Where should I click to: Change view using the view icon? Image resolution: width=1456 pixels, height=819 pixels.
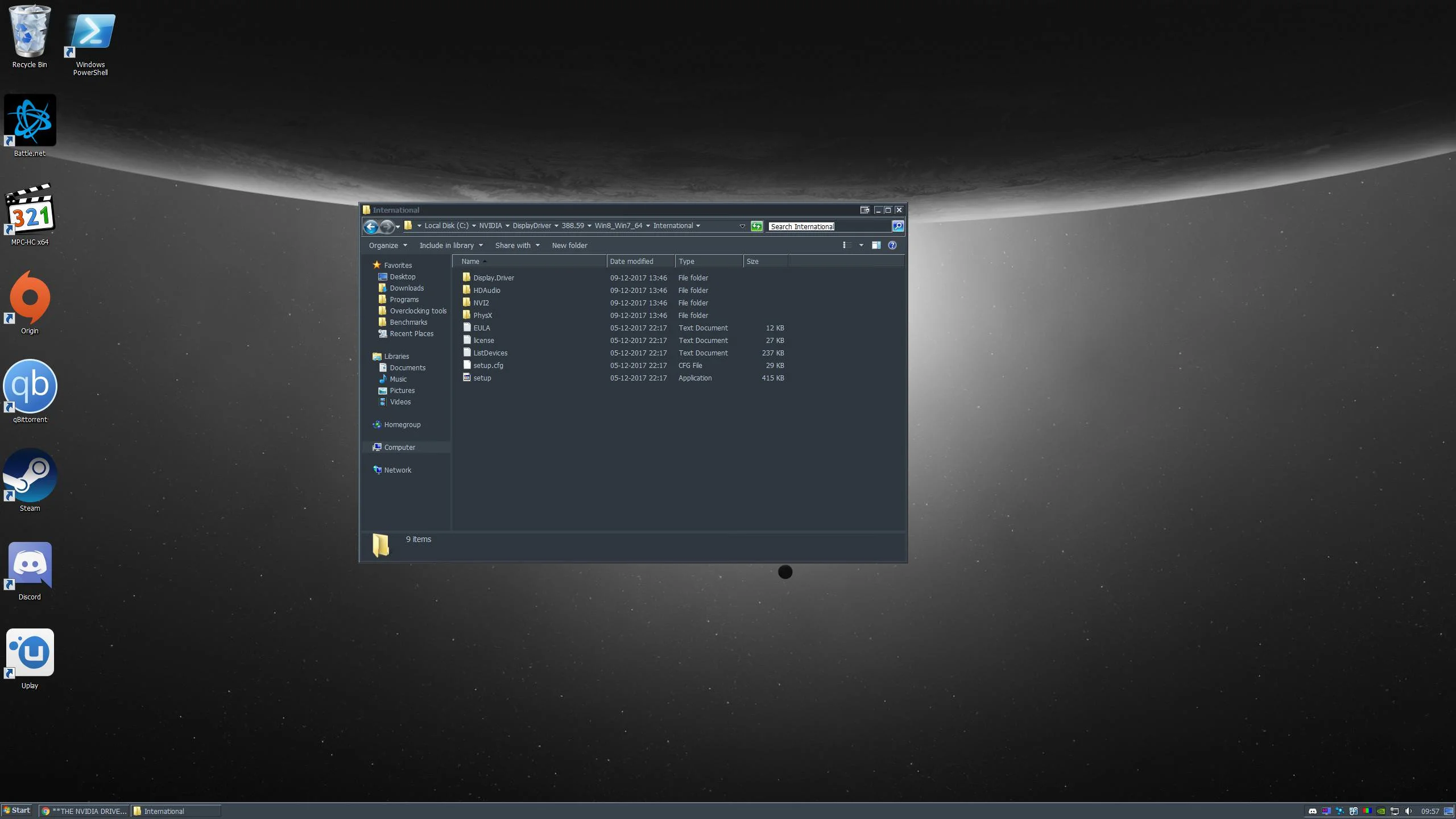847,245
